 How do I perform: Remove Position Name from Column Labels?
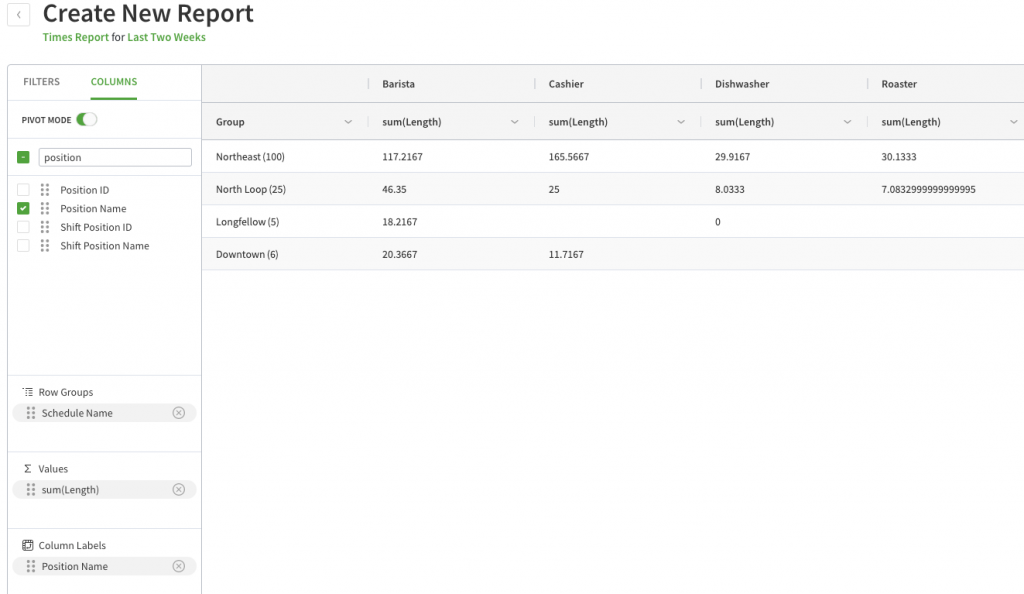click(x=178, y=566)
